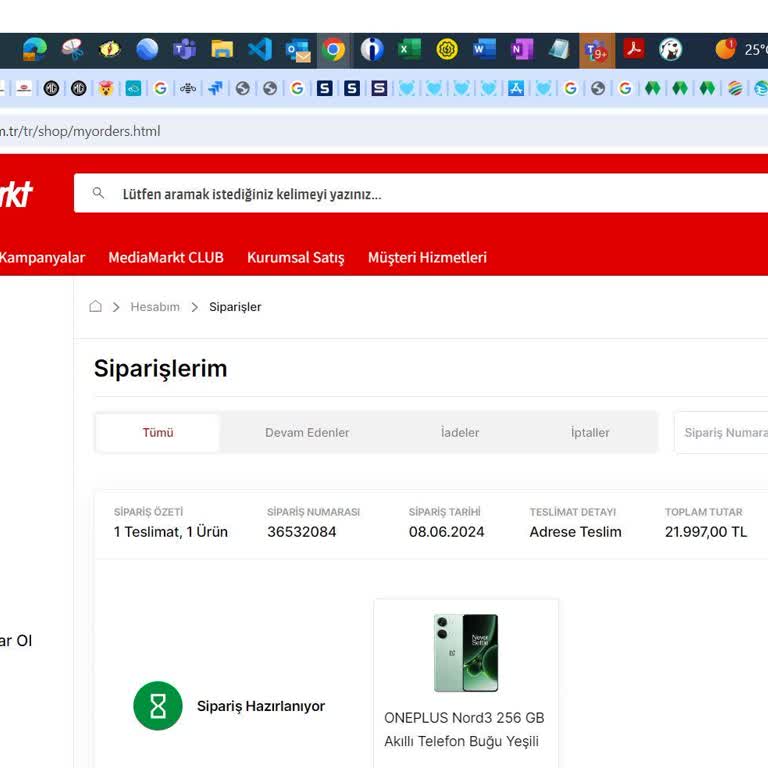The width and height of the screenshot is (768, 768).
Task: Open Microsoft Excel from the taskbar
Action: point(409,49)
